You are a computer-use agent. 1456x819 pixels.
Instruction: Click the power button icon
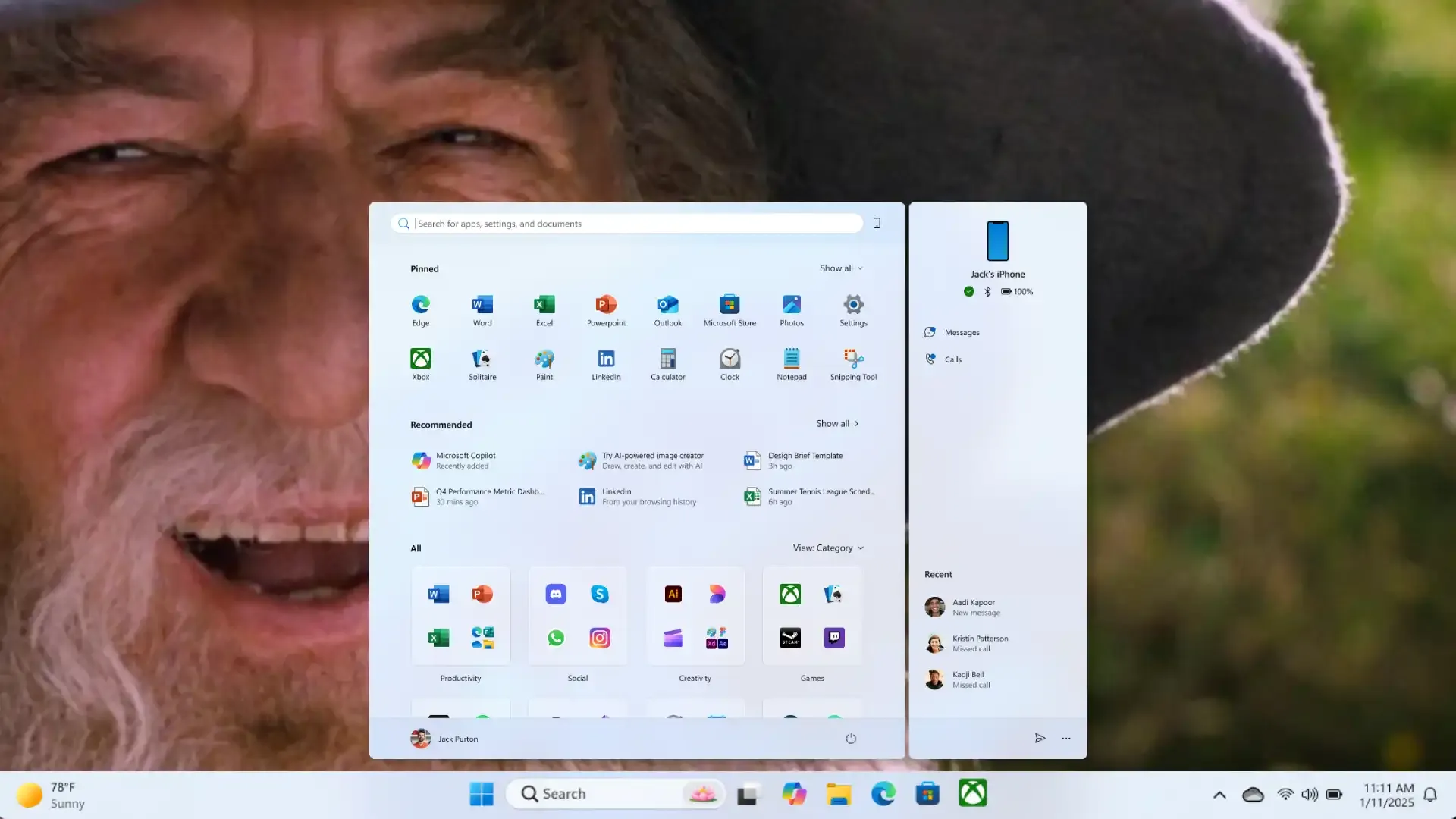coord(851,739)
